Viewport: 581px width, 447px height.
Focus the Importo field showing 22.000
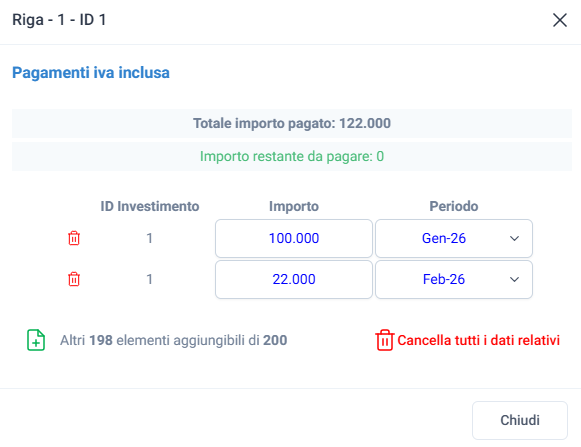pyautogui.click(x=294, y=279)
